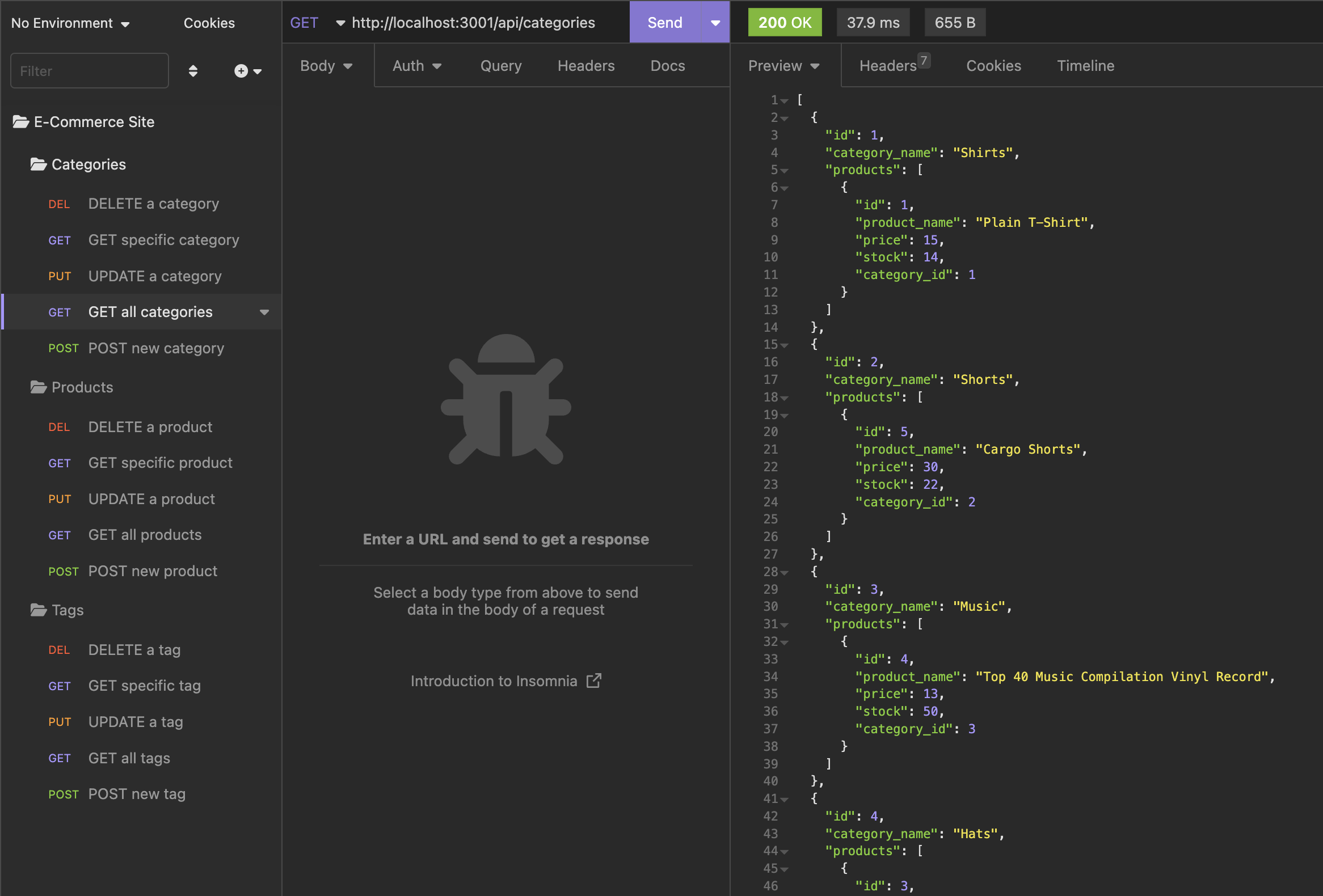The width and height of the screenshot is (1323, 896).
Task: Click the Send button
Action: click(664, 22)
